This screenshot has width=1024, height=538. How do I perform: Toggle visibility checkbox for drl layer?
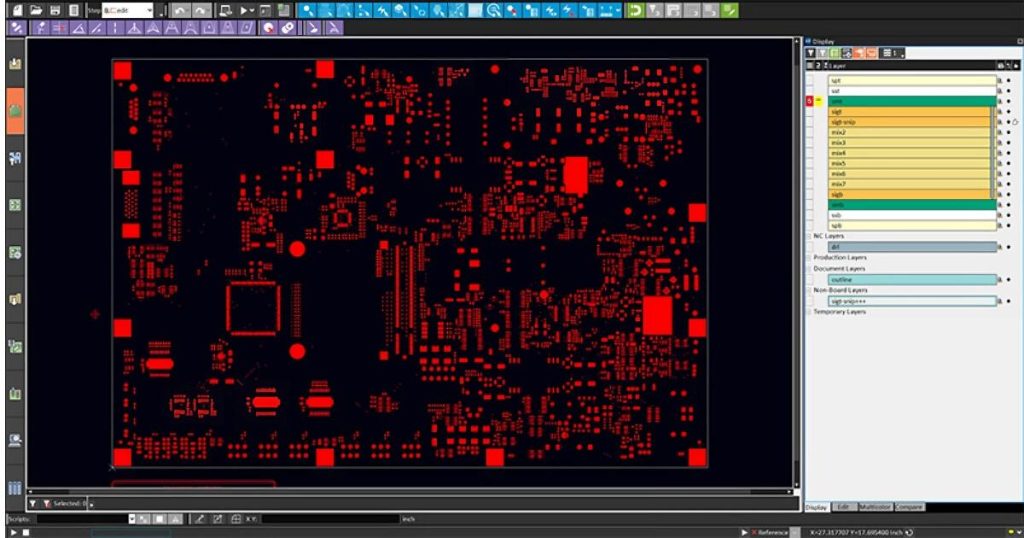[x=810, y=247]
